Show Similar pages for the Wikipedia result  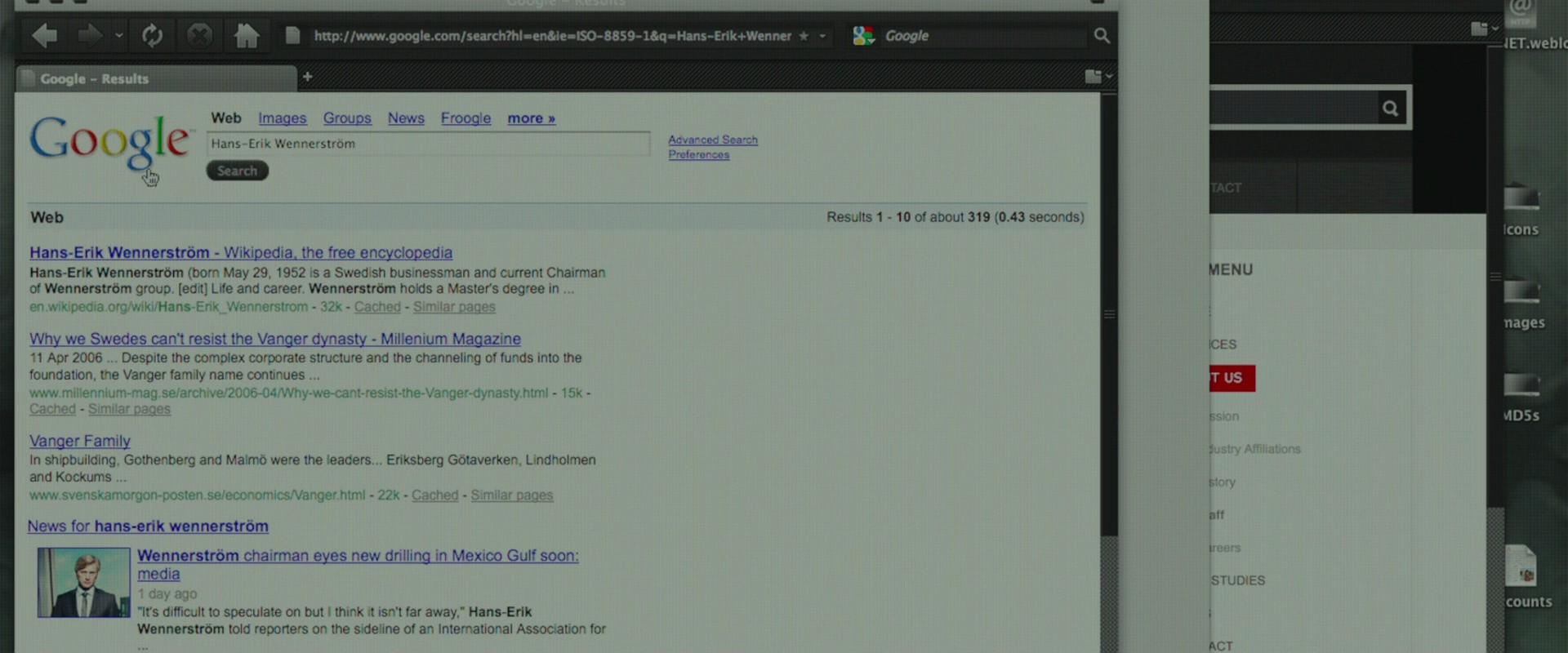454,307
